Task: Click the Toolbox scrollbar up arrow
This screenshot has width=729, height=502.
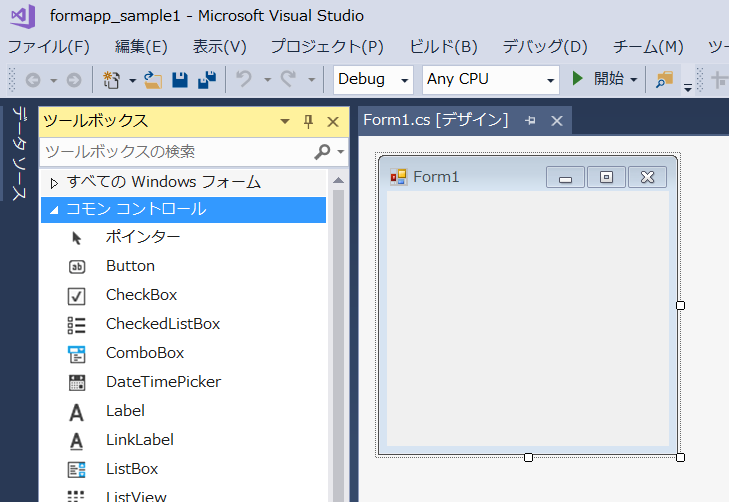Action: (338, 180)
